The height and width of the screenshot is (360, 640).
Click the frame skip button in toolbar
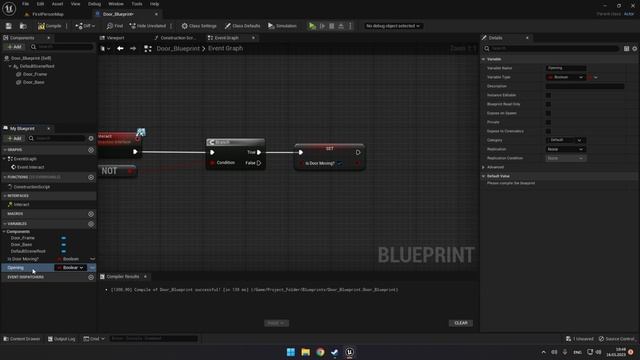click(x=322, y=26)
